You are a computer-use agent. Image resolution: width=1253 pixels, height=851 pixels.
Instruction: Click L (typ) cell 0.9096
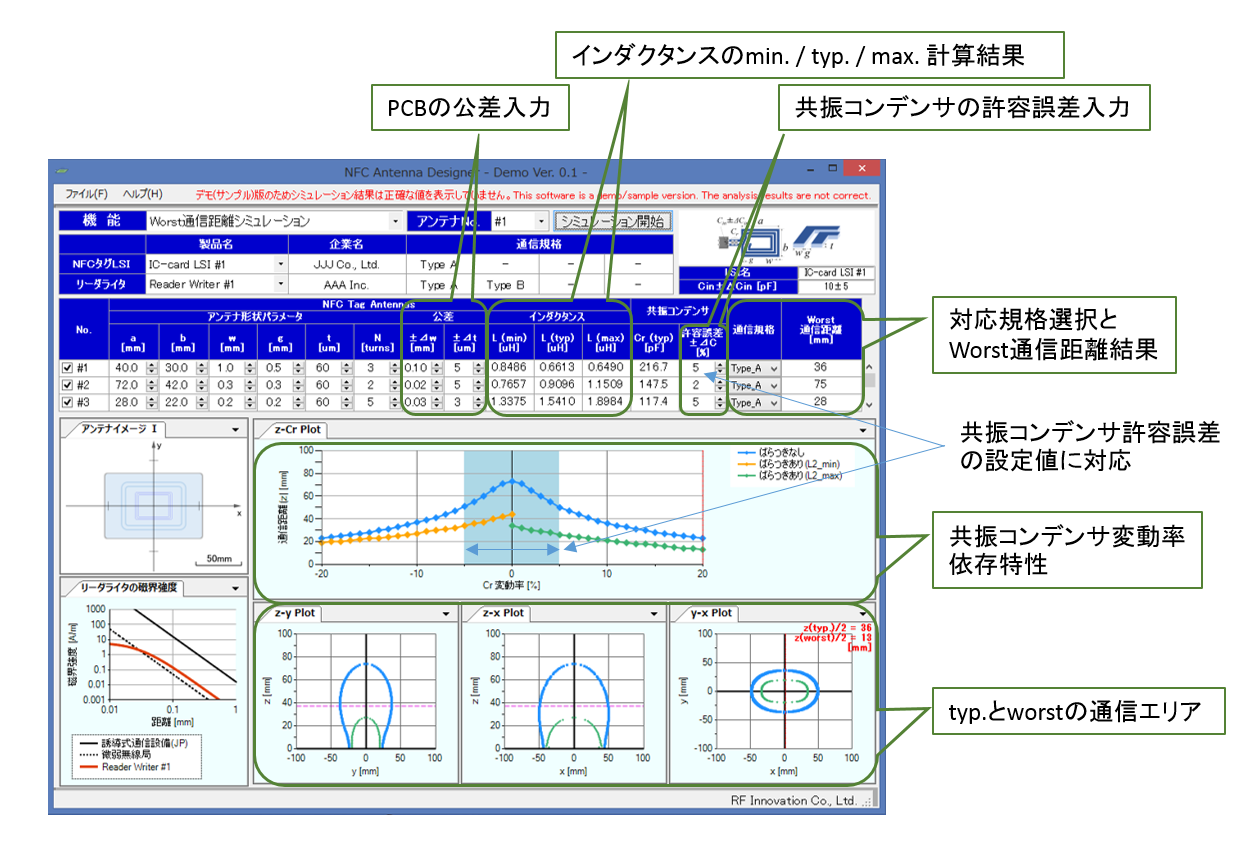pyautogui.click(x=558, y=385)
